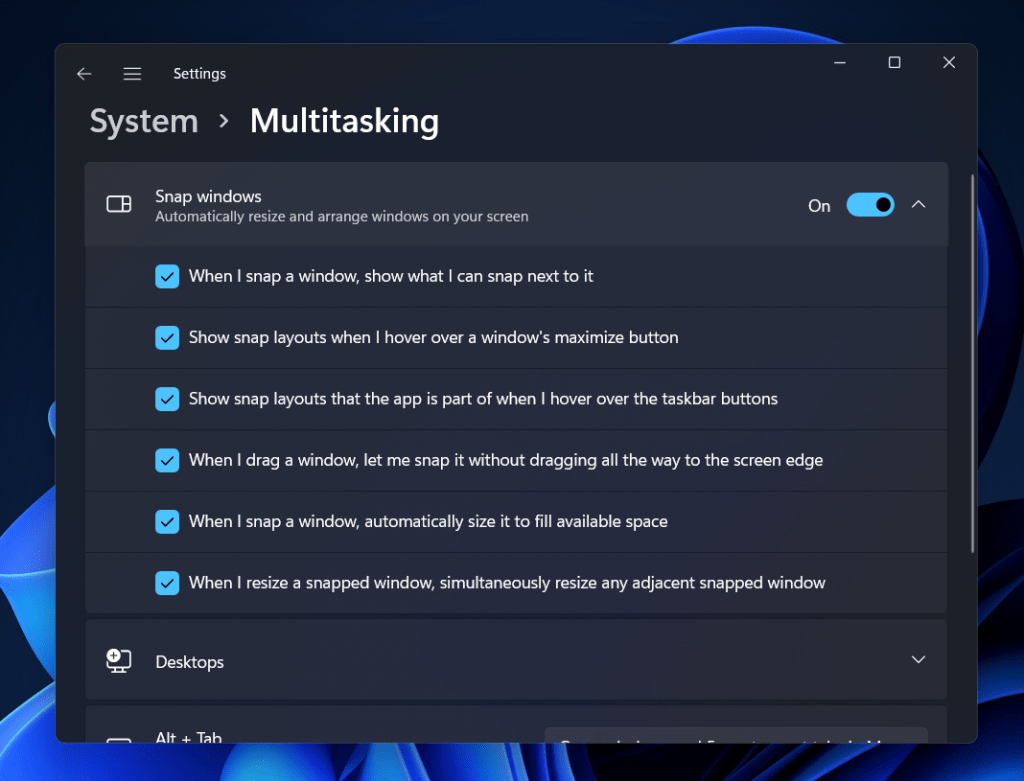Go back to System via the breadcrumb
The height and width of the screenshot is (781, 1024).
(143, 121)
